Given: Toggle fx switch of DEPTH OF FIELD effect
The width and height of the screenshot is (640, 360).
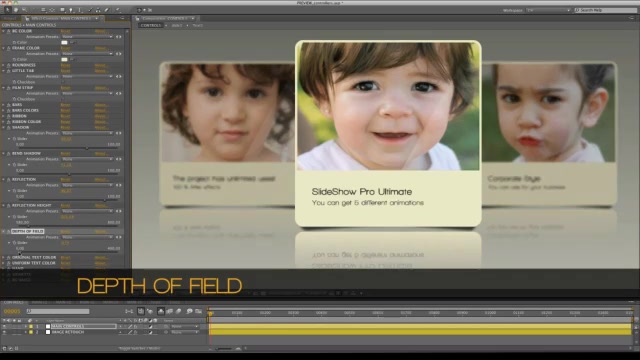Looking at the screenshot, I should pyautogui.click(x=8, y=231).
